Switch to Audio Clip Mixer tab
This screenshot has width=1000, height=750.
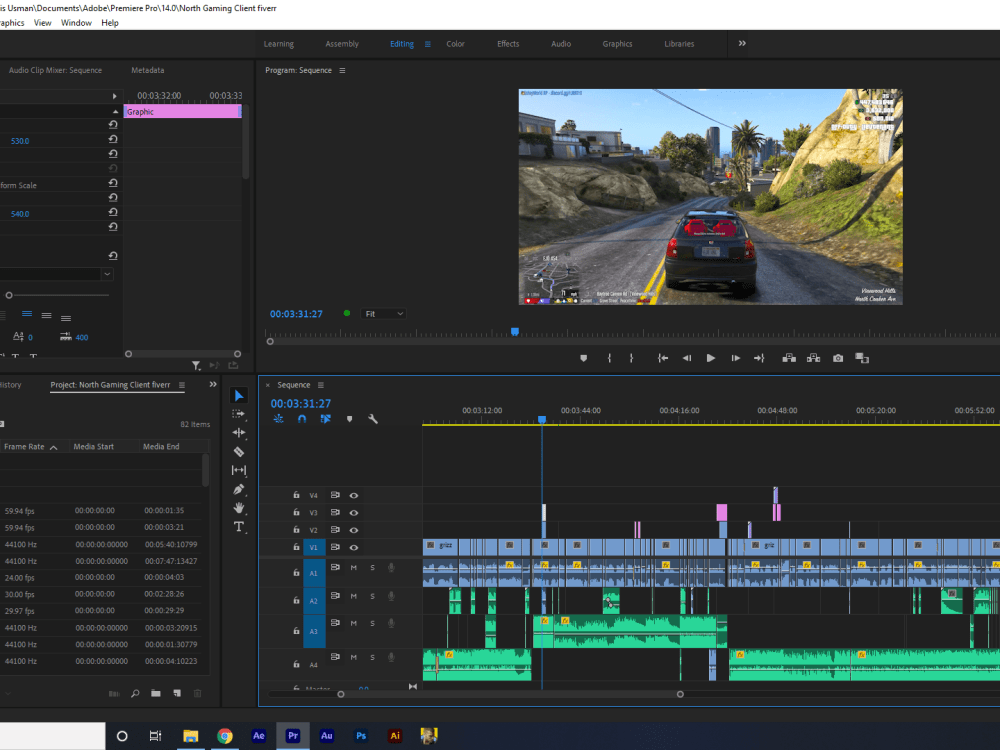click(55, 70)
